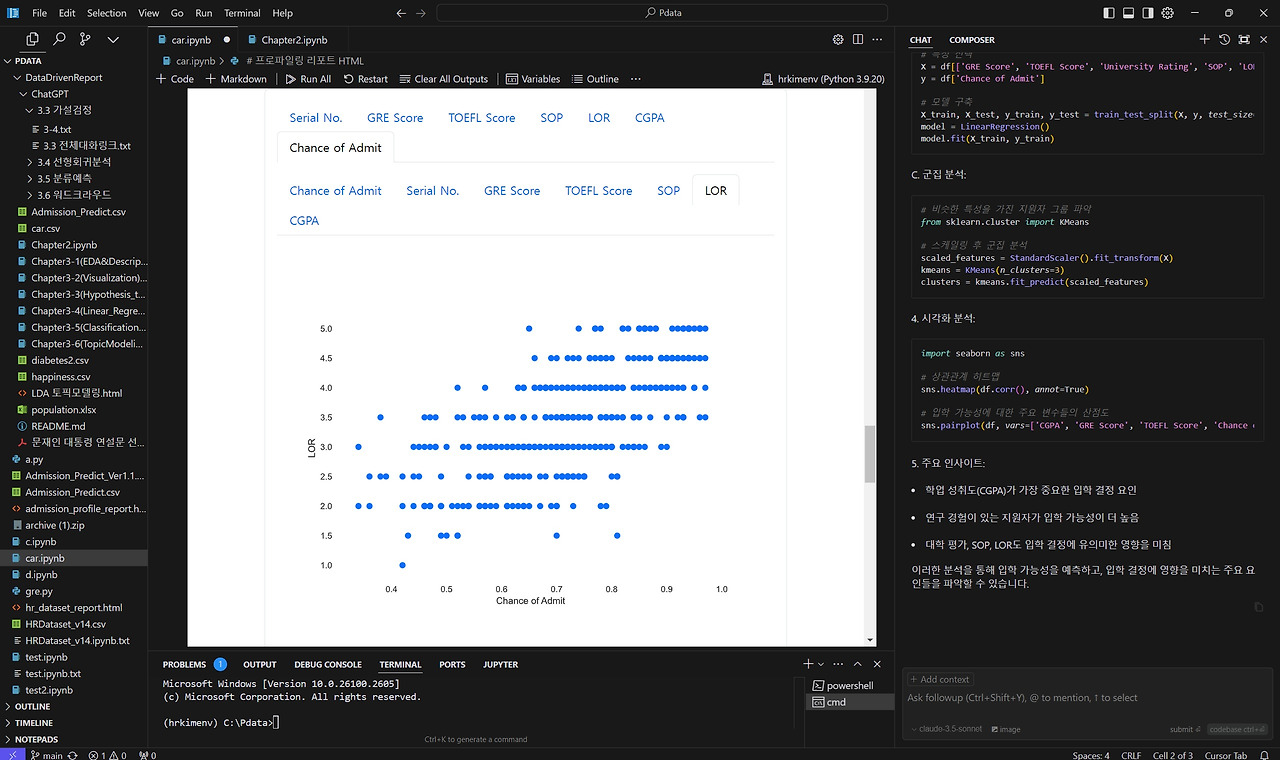Toggle the bottom panel layout icon
The width and height of the screenshot is (1280, 760).
[1128, 13]
